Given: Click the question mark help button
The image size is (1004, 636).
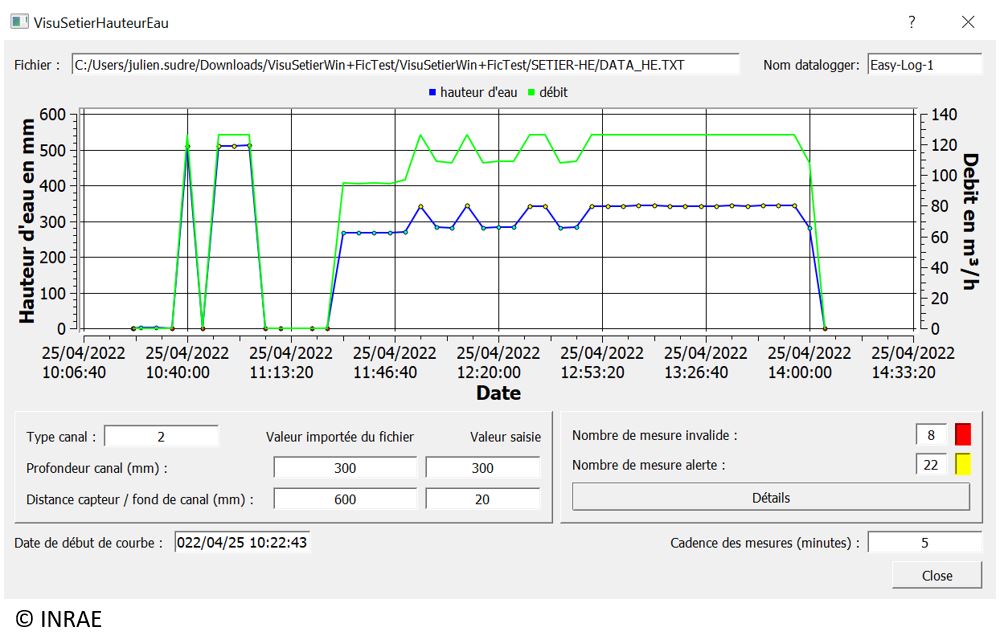Looking at the screenshot, I should 911,21.
